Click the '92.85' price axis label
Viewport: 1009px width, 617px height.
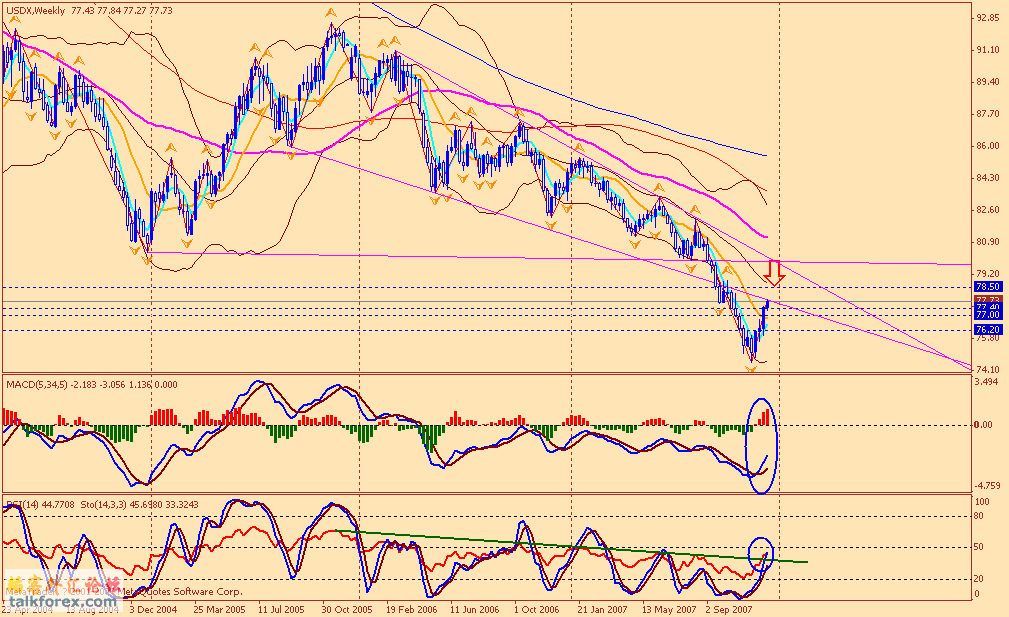[x=988, y=18]
